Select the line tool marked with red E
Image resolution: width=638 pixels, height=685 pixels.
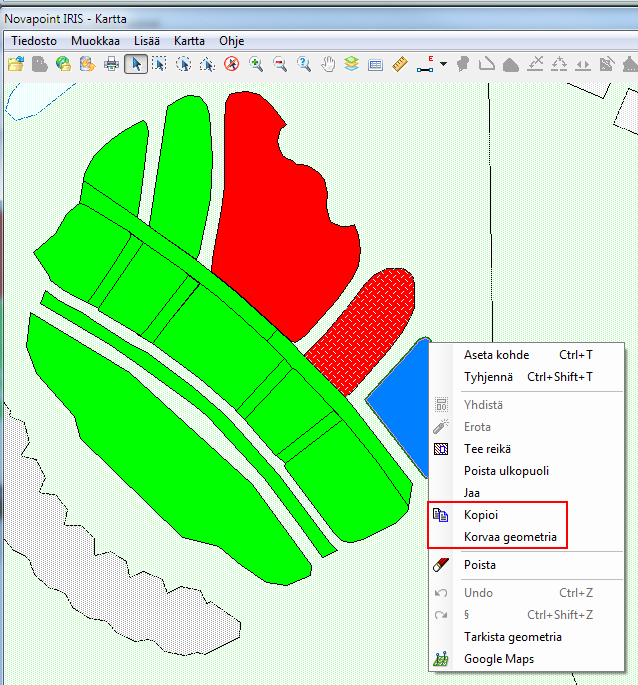pyautogui.click(x=425, y=64)
